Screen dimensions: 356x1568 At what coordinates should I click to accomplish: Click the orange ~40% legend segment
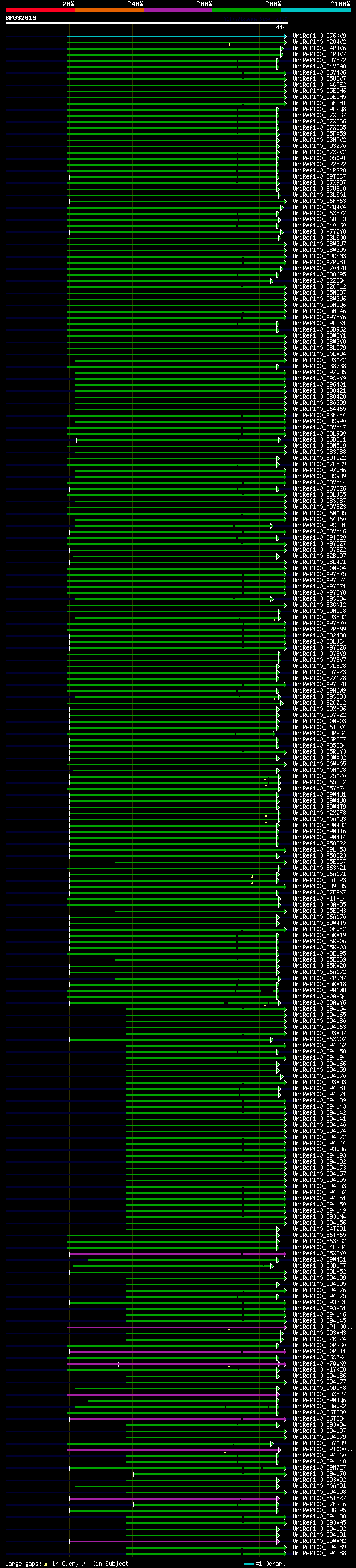(109, 10)
